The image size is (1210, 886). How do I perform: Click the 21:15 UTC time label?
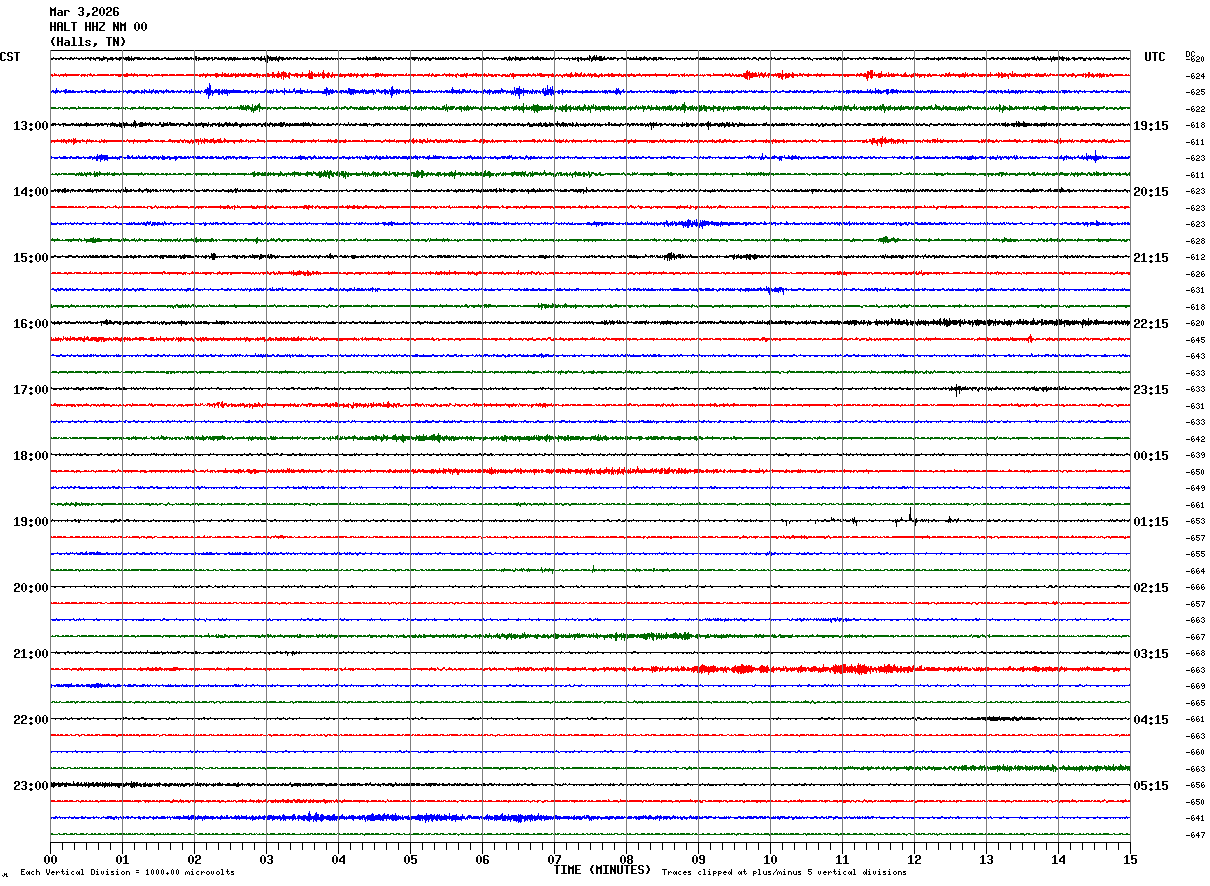[x=1151, y=258]
